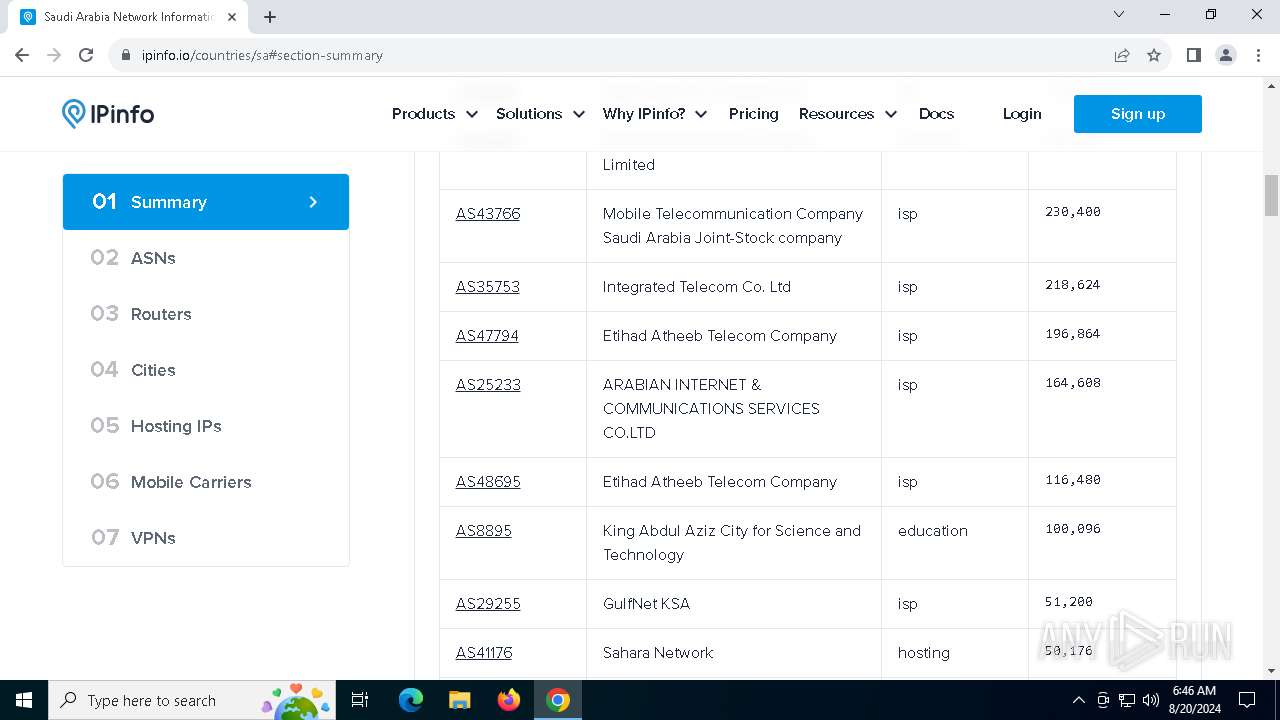
Task: Select the text 'GulfNet KSA'
Action: 646,604
